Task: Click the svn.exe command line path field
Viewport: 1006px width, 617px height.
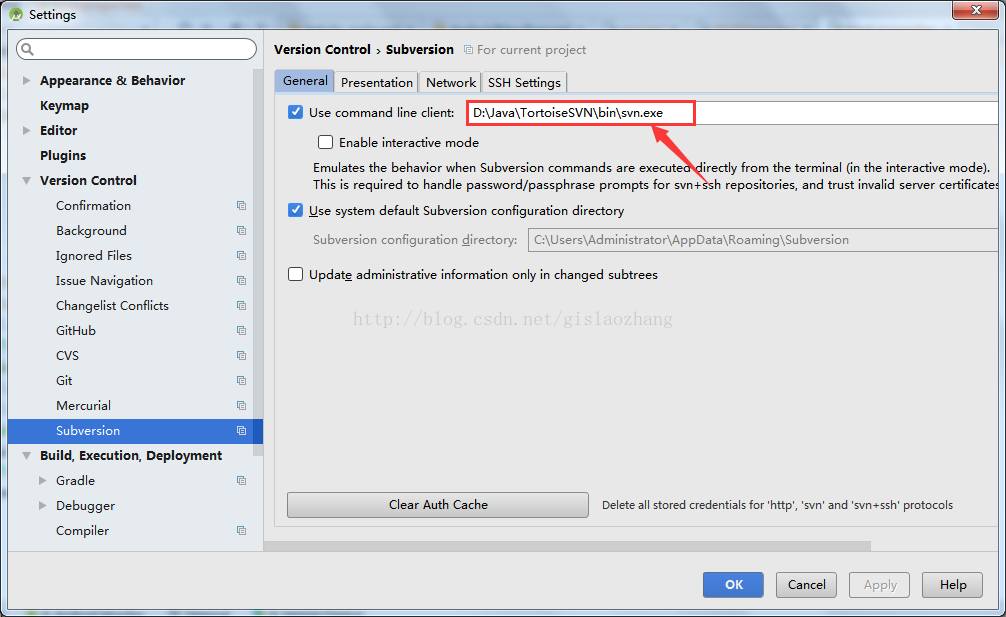Action: [731, 113]
